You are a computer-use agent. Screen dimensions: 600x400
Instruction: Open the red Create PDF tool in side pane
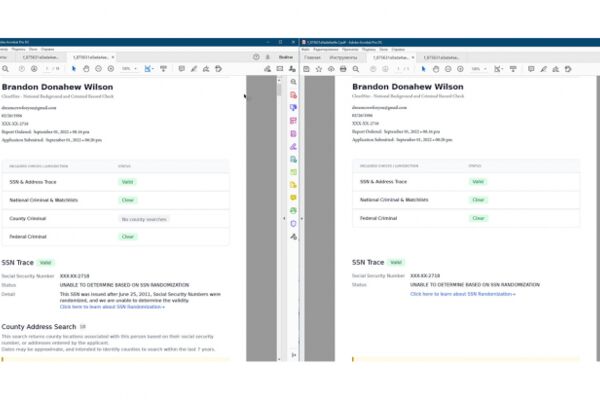[293, 95]
